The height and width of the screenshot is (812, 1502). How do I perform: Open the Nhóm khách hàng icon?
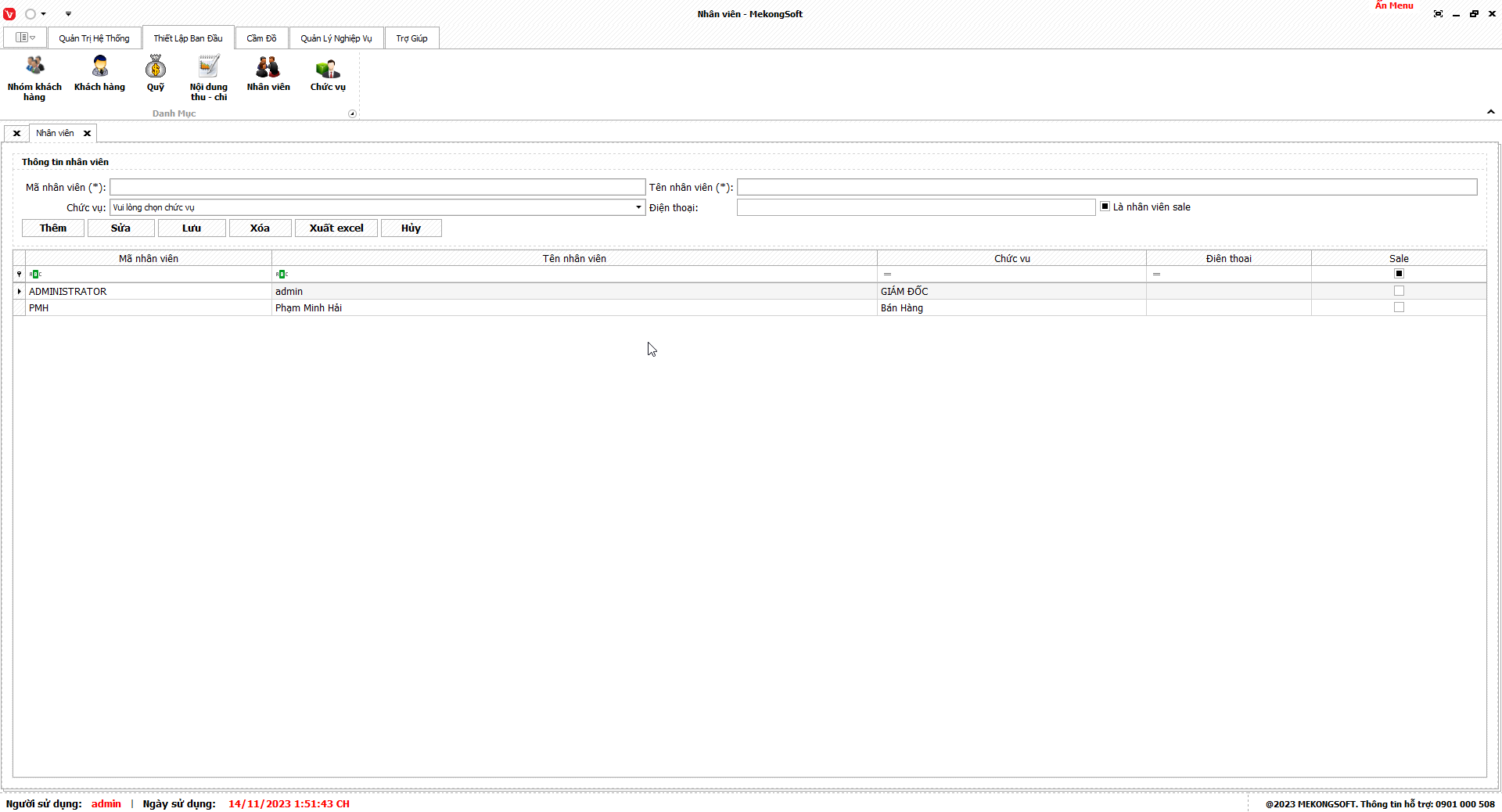click(34, 78)
